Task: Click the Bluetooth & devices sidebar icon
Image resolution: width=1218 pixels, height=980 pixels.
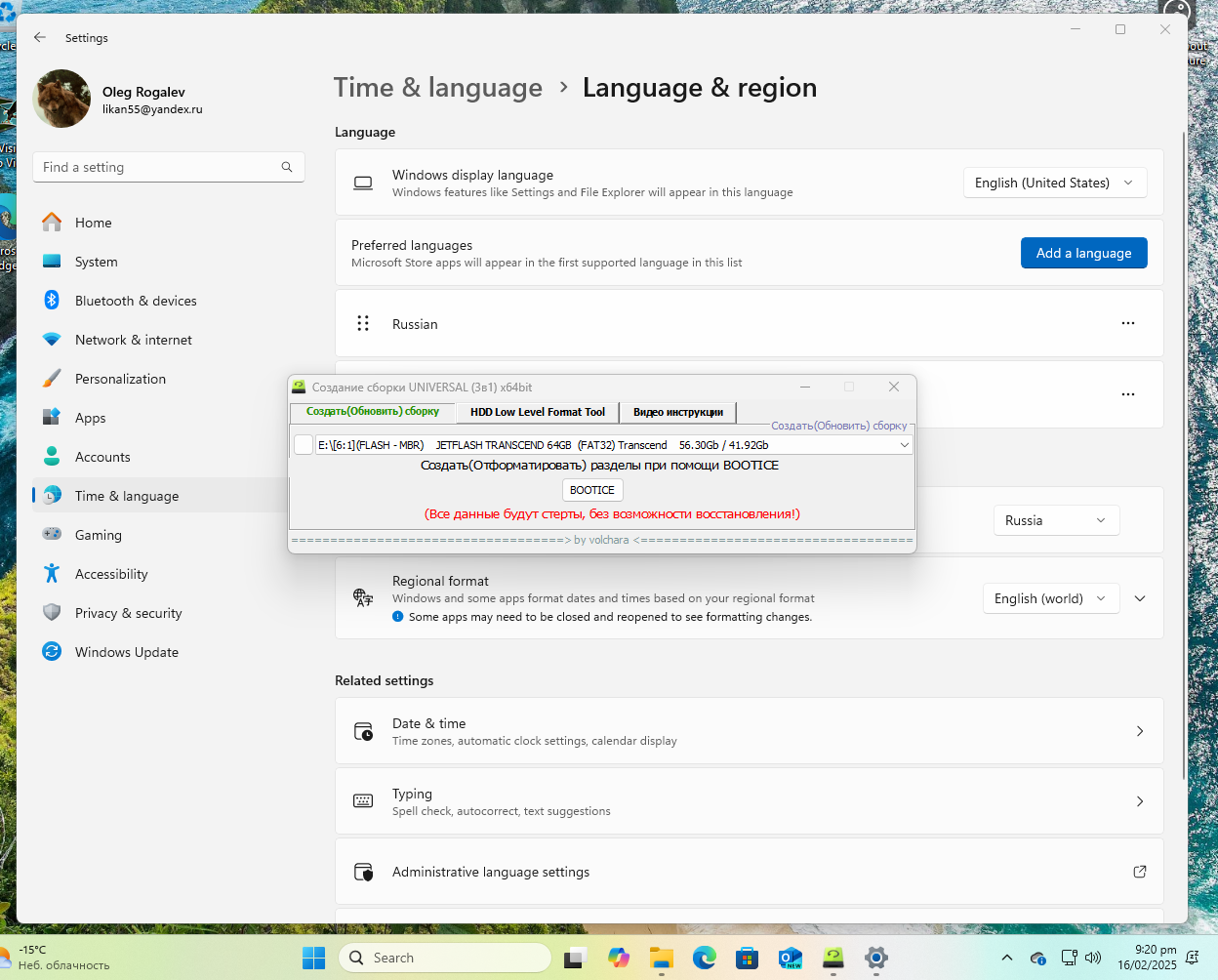Action: tap(52, 301)
